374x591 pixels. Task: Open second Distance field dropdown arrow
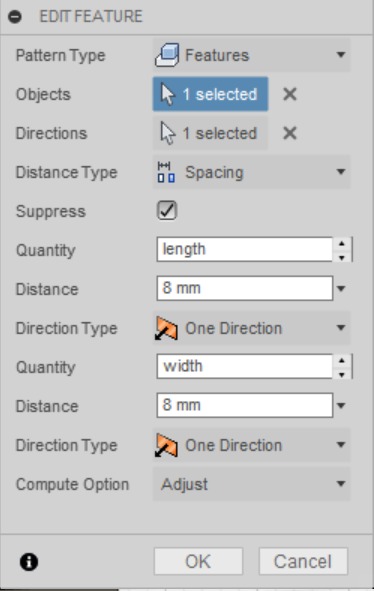point(341,406)
